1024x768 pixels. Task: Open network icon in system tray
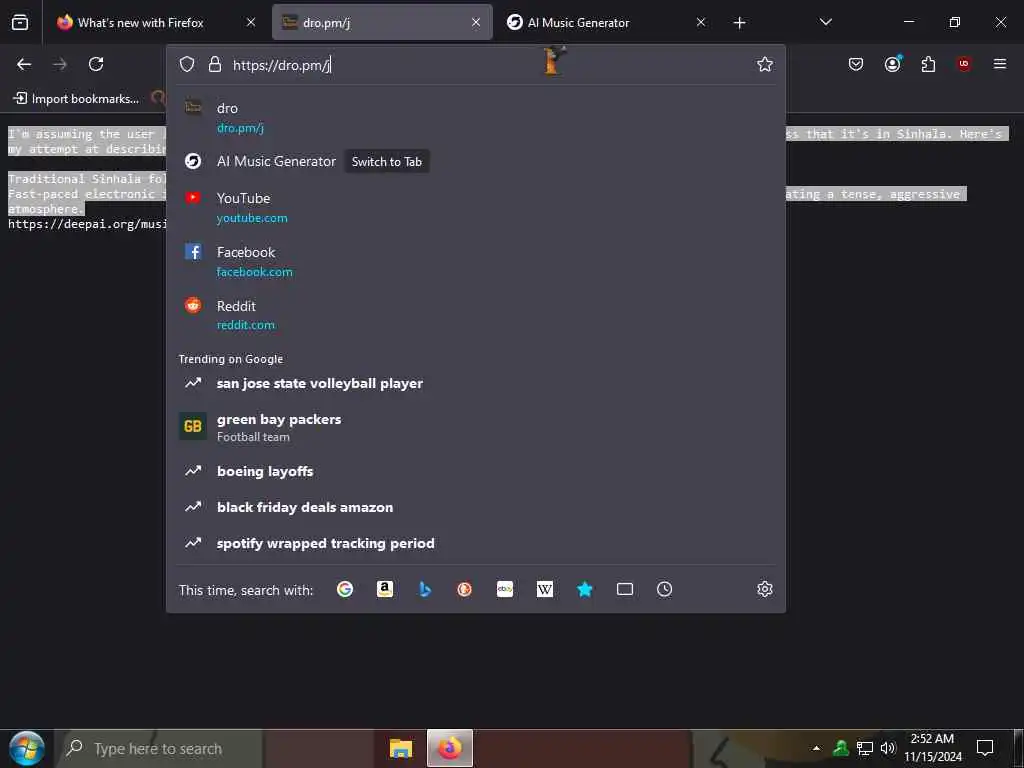click(865, 748)
